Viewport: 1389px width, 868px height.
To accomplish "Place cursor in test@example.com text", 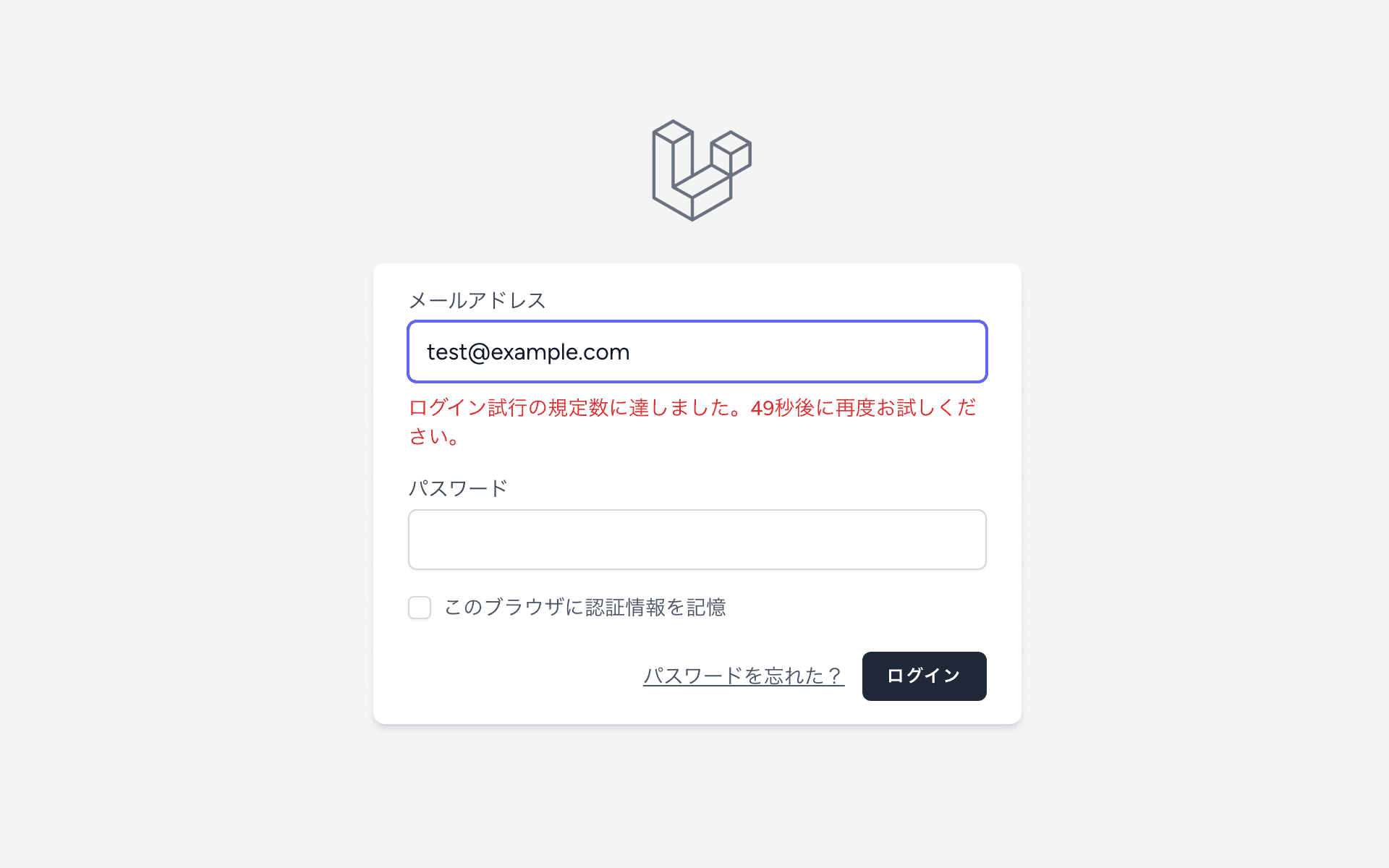I will [528, 352].
